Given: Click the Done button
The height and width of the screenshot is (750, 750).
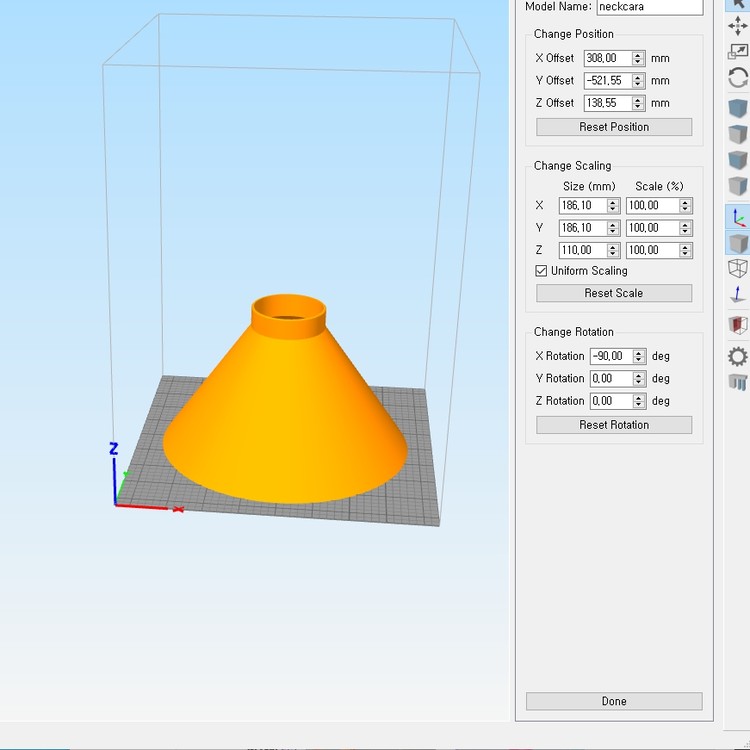Looking at the screenshot, I should (614, 701).
